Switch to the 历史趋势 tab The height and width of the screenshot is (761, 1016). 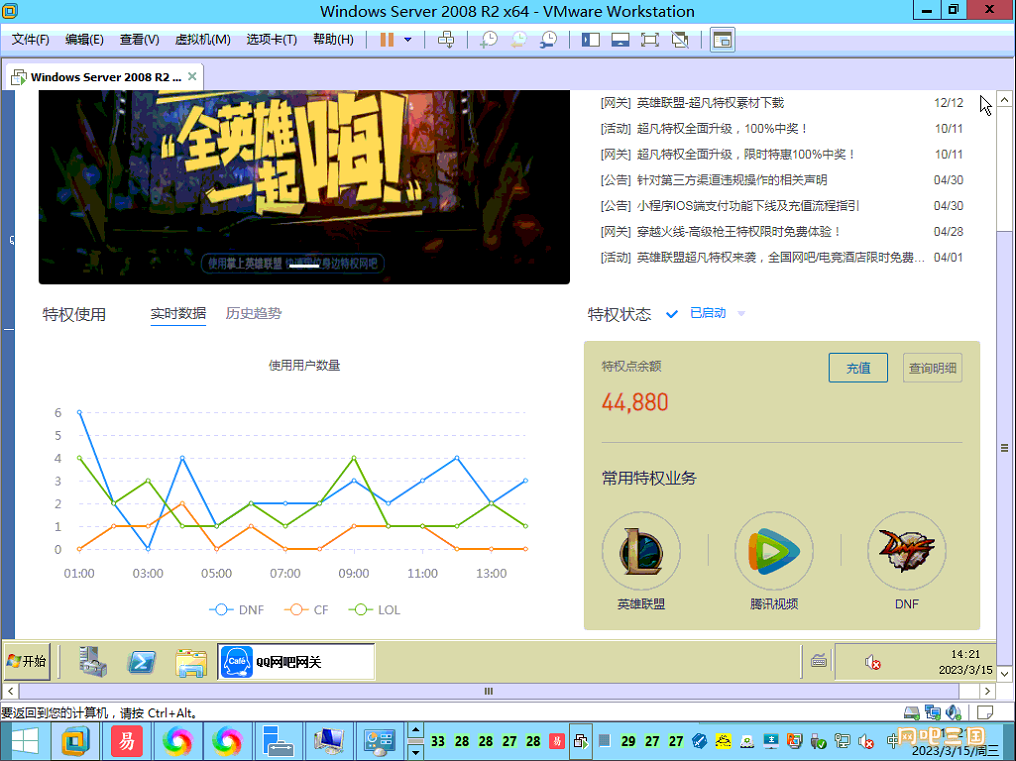point(253,314)
